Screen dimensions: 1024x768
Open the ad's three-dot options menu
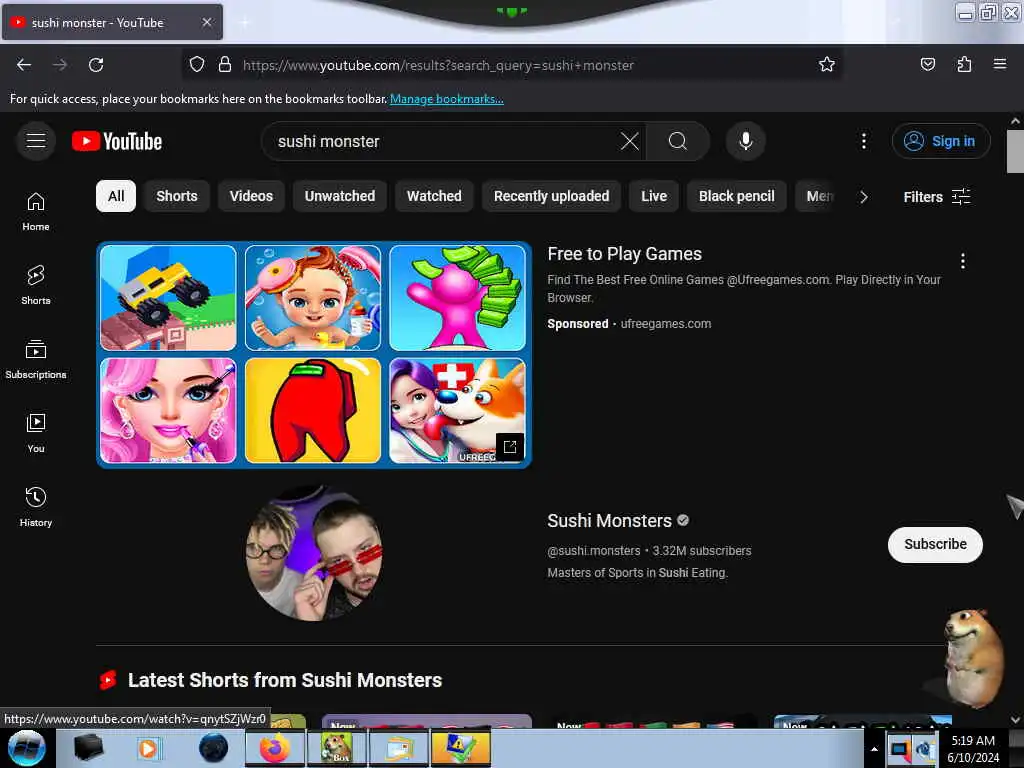click(x=963, y=261)
